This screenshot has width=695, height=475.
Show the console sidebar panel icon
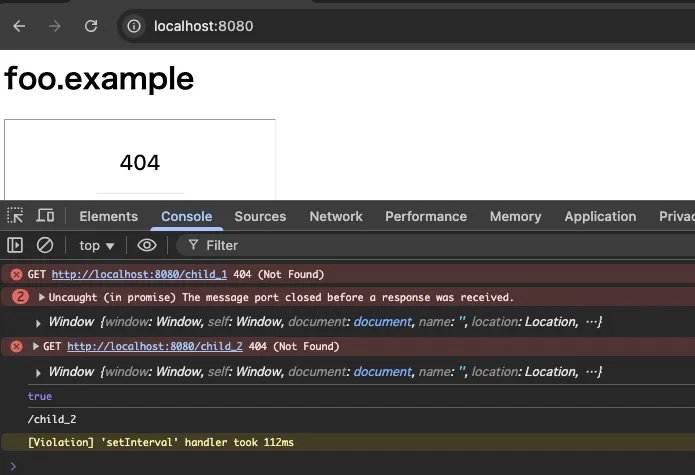click(15, 245)
